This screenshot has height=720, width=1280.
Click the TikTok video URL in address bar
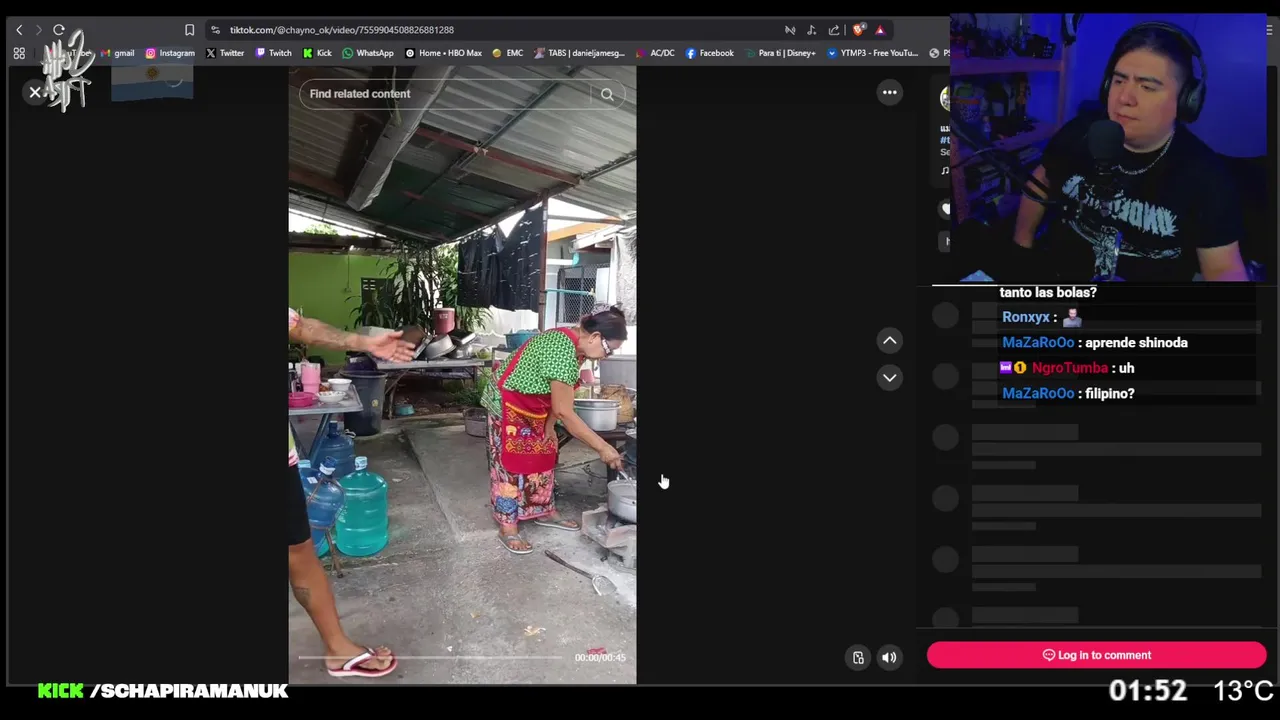pyautogui.click(x=342, y=30)
